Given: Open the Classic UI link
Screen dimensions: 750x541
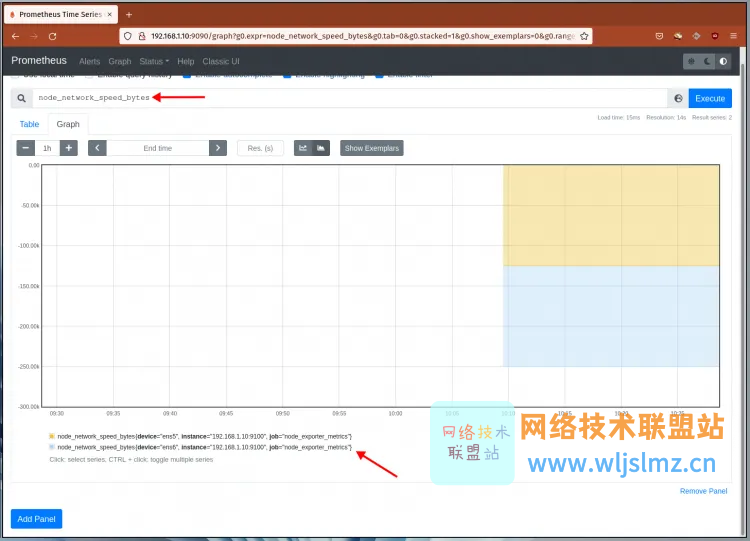Looking at the screenshot, I should 221,61.
